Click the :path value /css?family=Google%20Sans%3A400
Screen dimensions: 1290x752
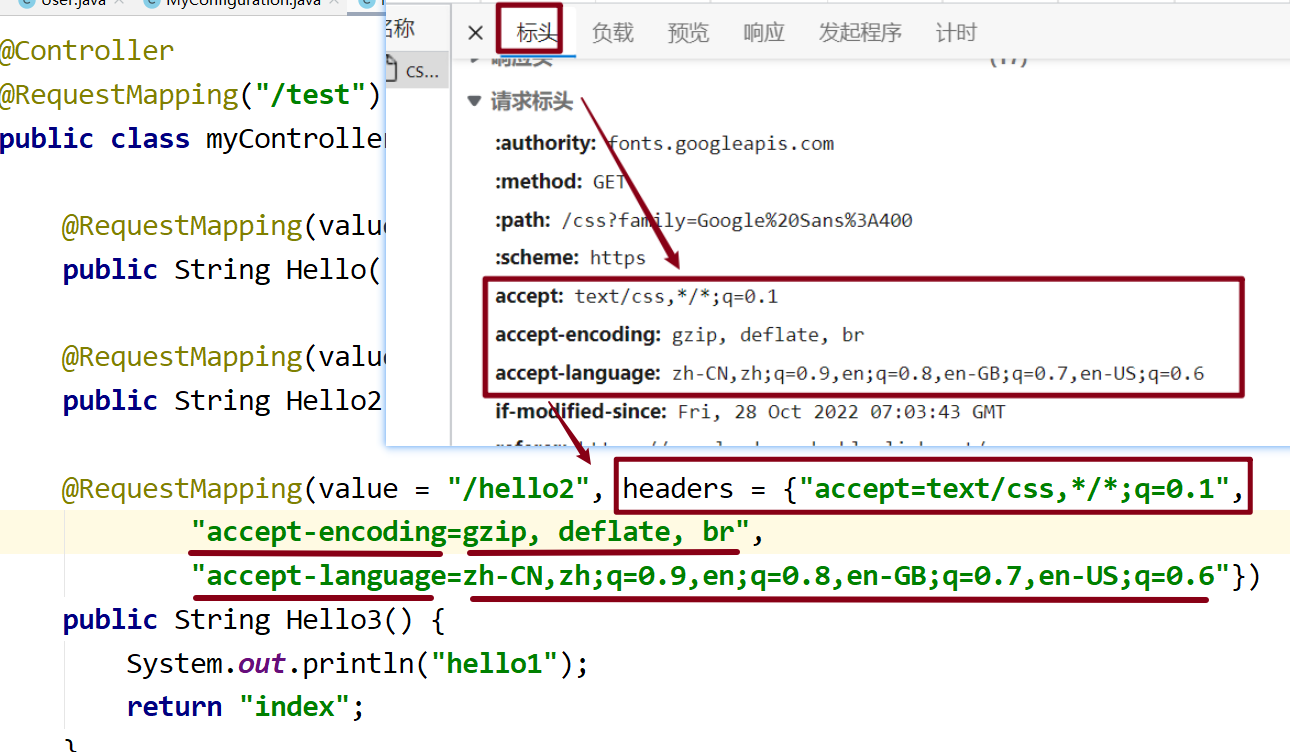(737, 220)
